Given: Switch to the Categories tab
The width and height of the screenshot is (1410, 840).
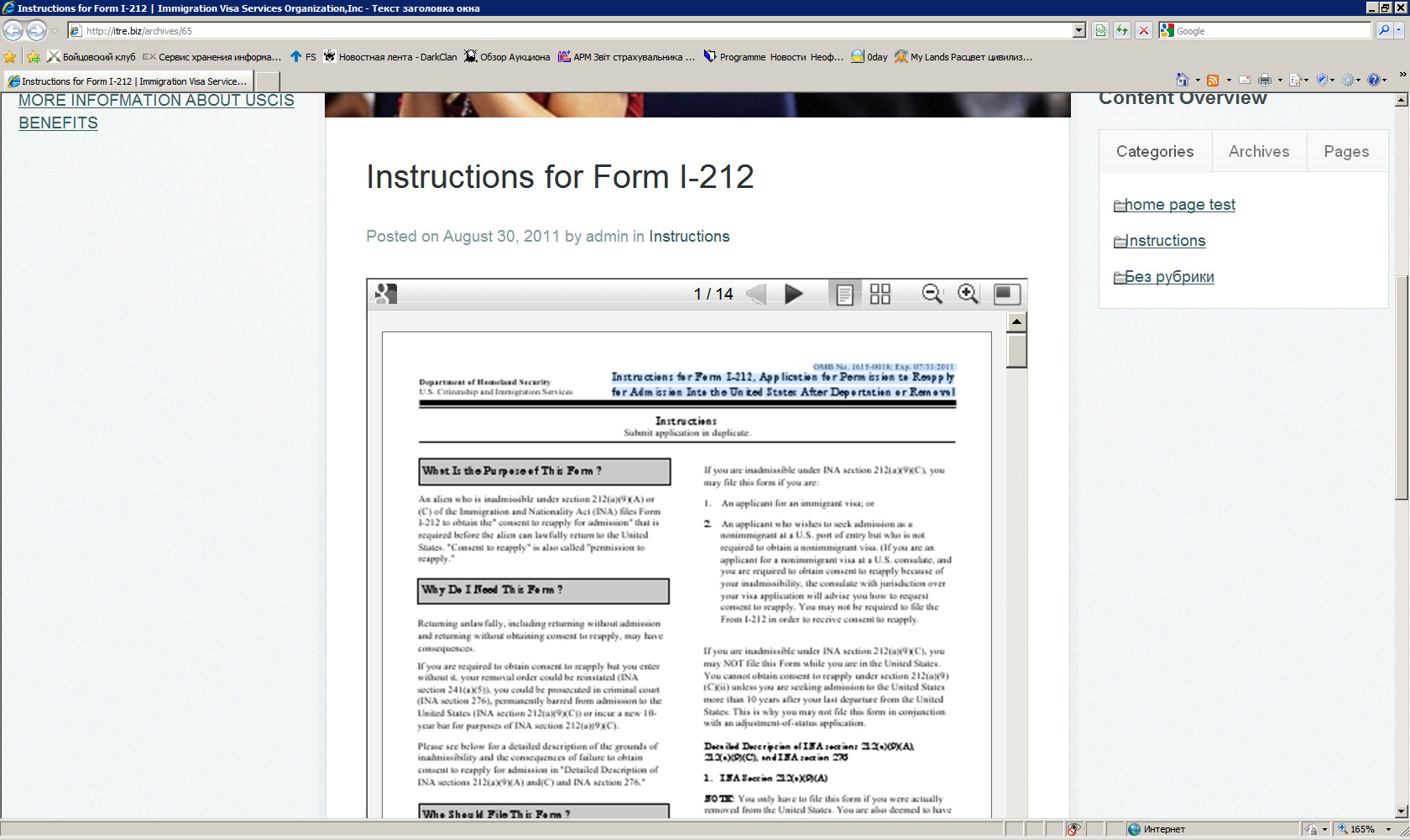Looking at the screenshot, I should pyautogui.click(x=1155, y=151).
